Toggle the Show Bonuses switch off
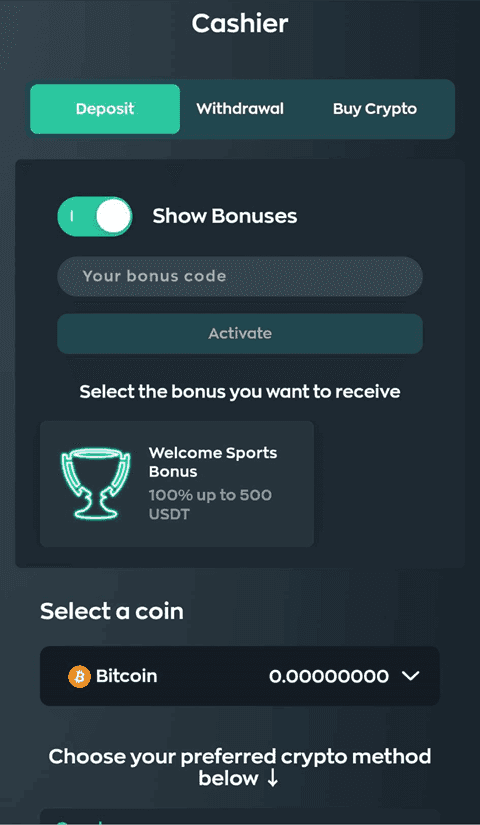The image size is (480, 825). tap(95, 216)
